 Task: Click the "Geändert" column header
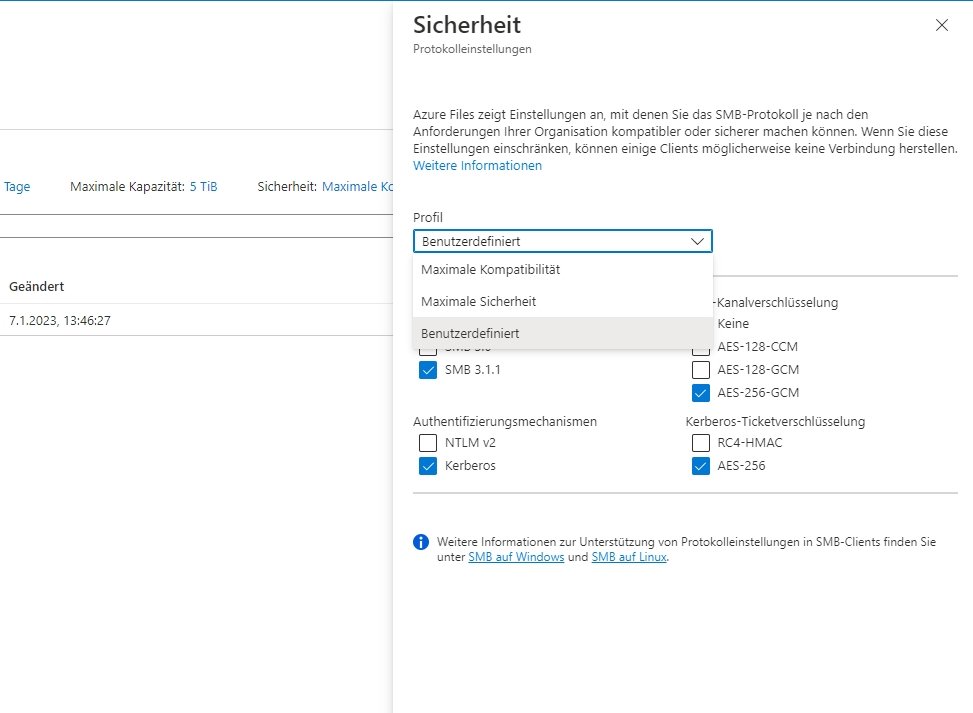(x=37, y=286)
